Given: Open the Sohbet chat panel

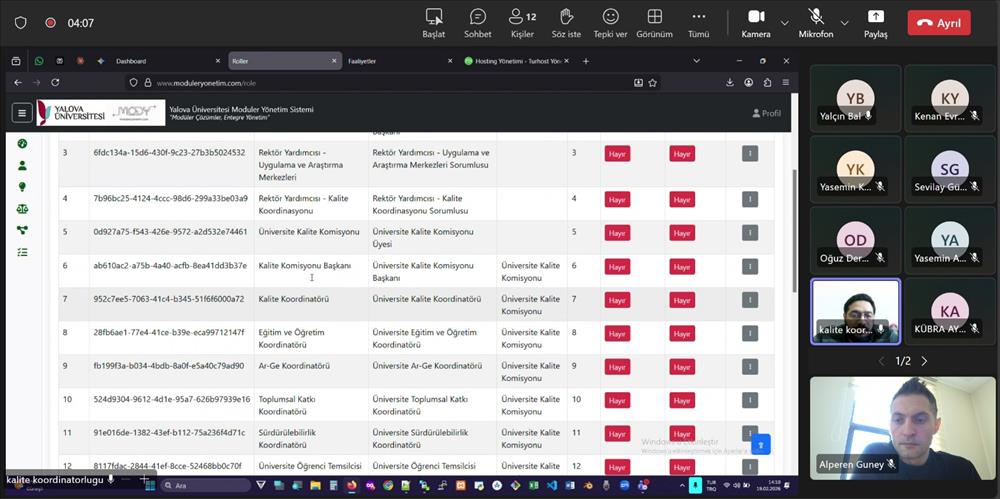Looking at the screenshot, I should tap(477, 22).
